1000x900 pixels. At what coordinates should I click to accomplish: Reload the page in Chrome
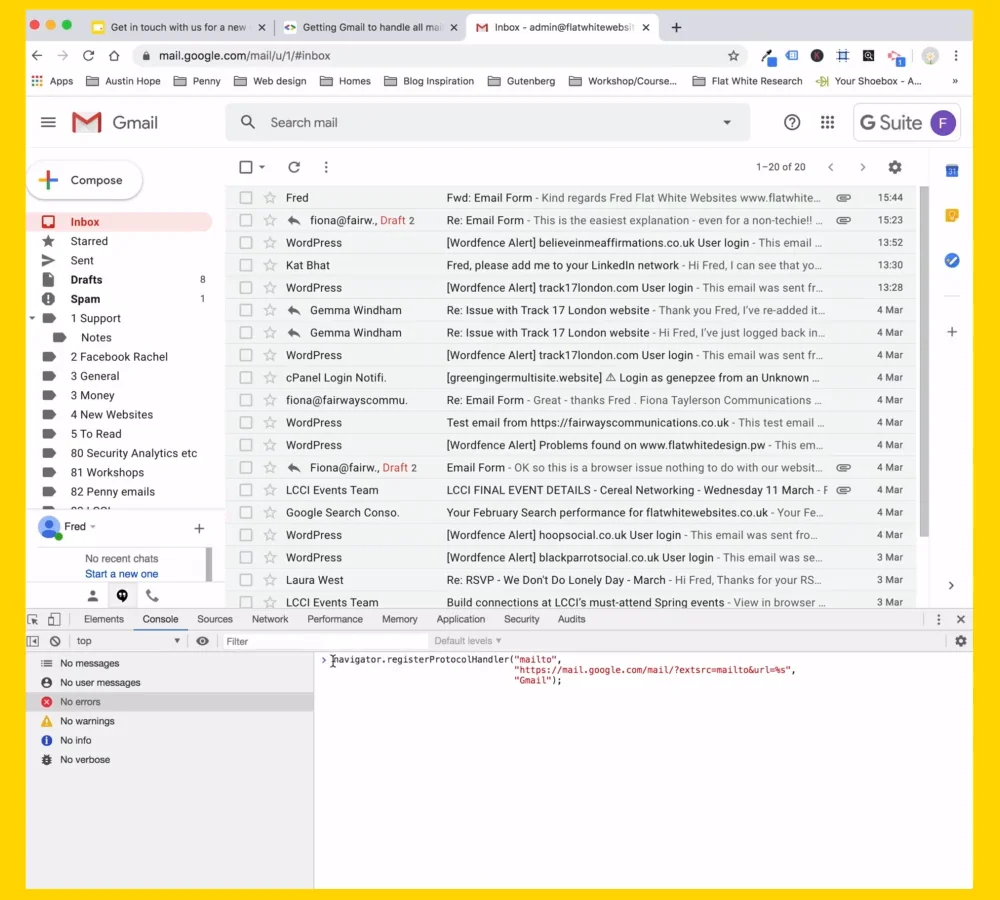click(x=89, y=55)
